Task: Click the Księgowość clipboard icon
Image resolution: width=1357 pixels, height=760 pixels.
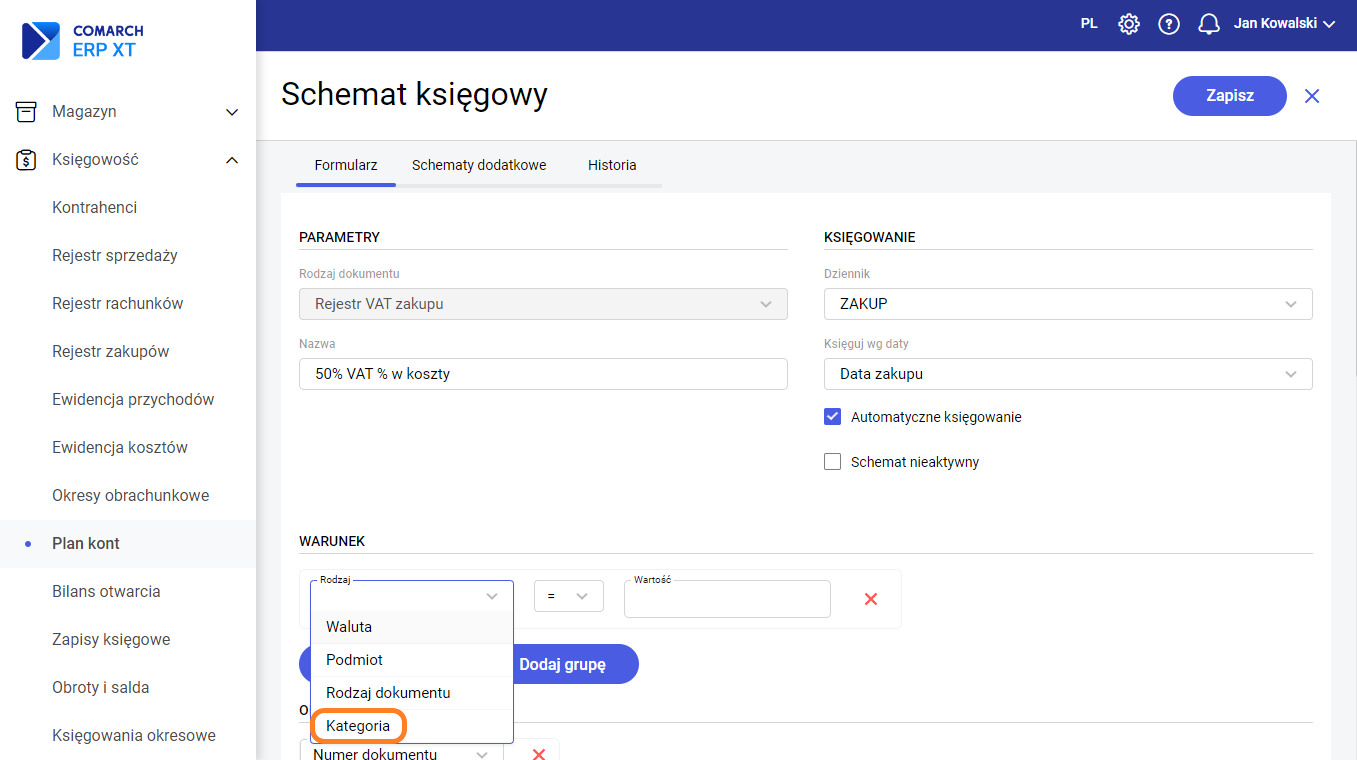Action: (27, 160)
